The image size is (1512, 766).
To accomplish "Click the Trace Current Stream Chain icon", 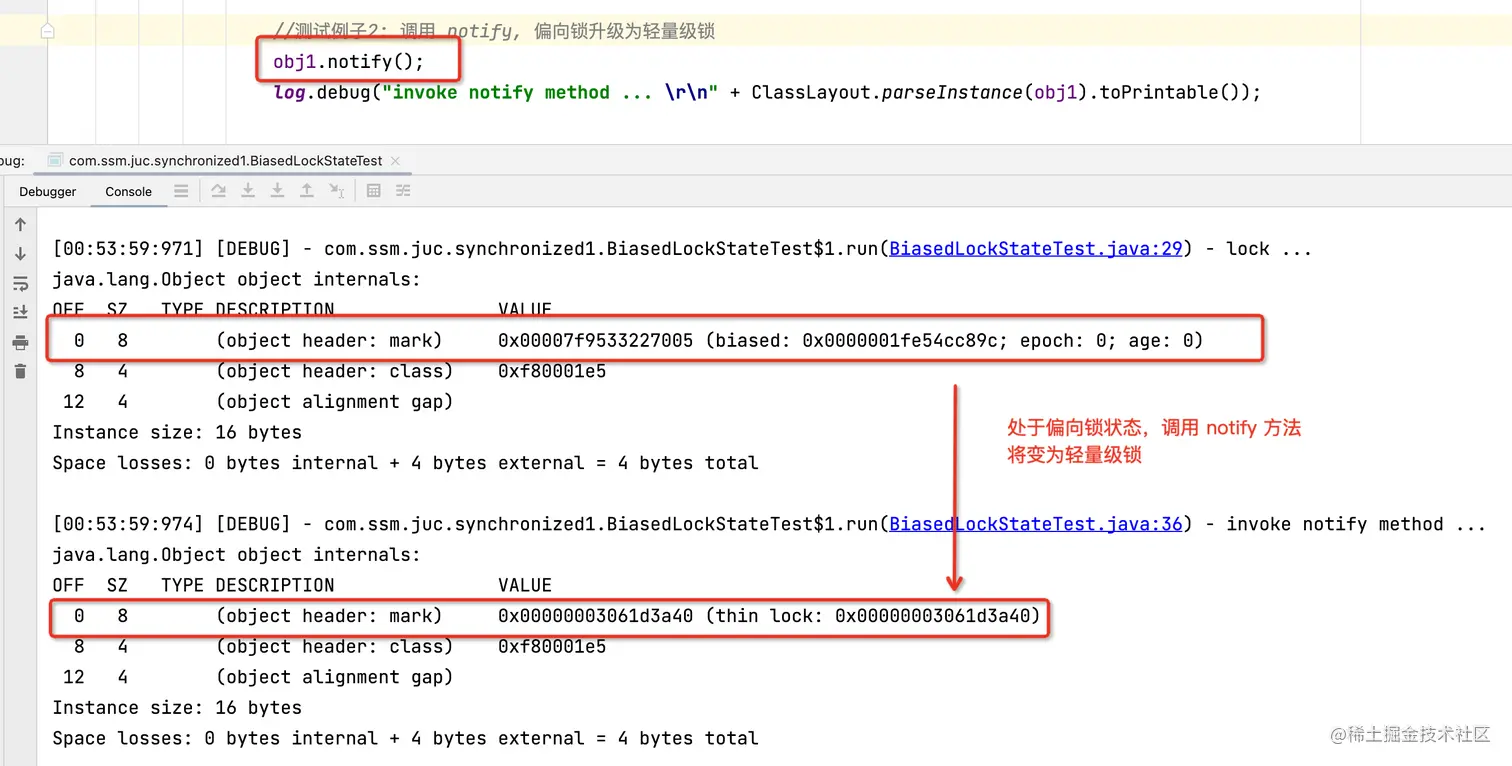I will [x=403, y=191].
